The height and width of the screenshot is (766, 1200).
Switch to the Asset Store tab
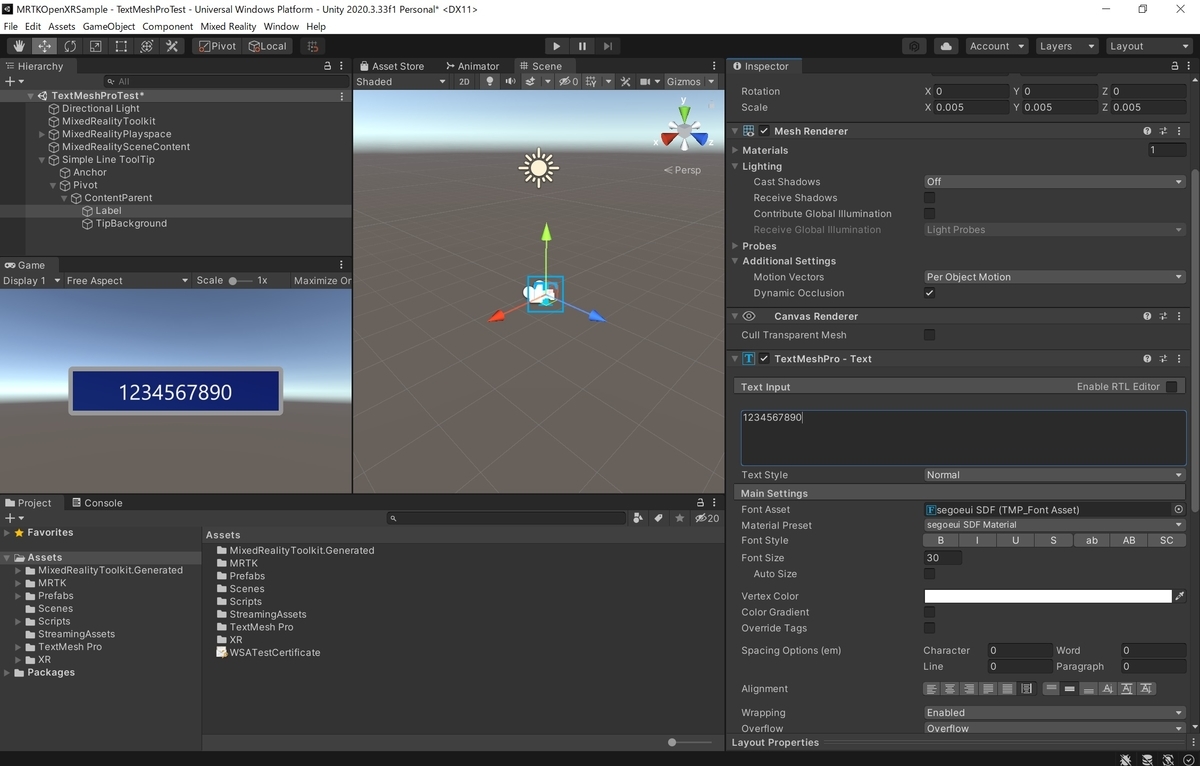point(392,66)
